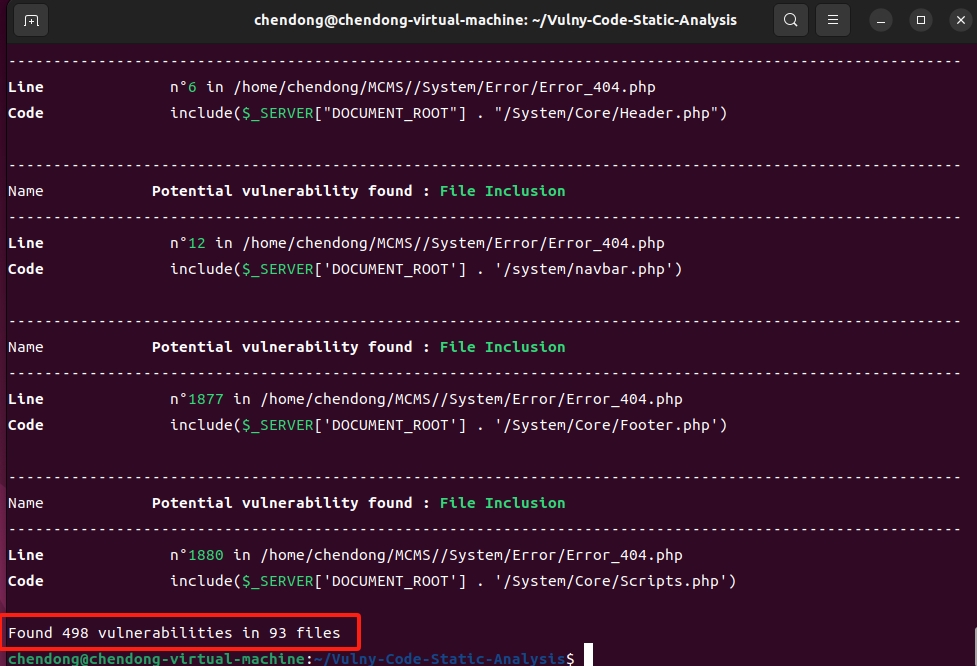Click the shell prompt chendong@chendong-virtual-machine
977x666 pixels.
click(x=156, y=659)
